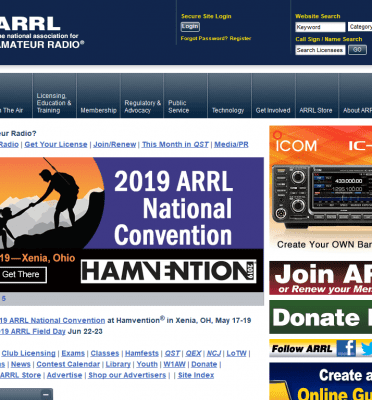
Task: Click the Get There button on the banner
Action: (22, 275)
